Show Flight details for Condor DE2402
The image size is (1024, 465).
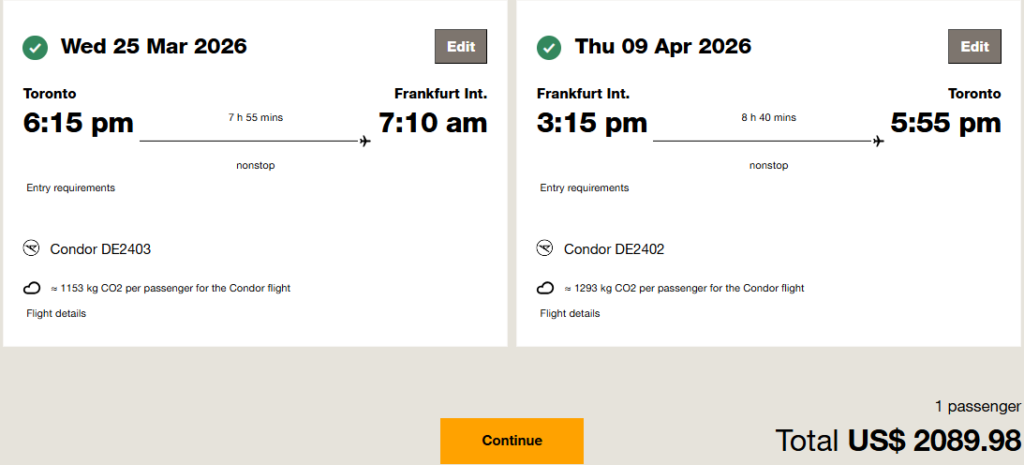pyautogui.click(x=570, y=314)
